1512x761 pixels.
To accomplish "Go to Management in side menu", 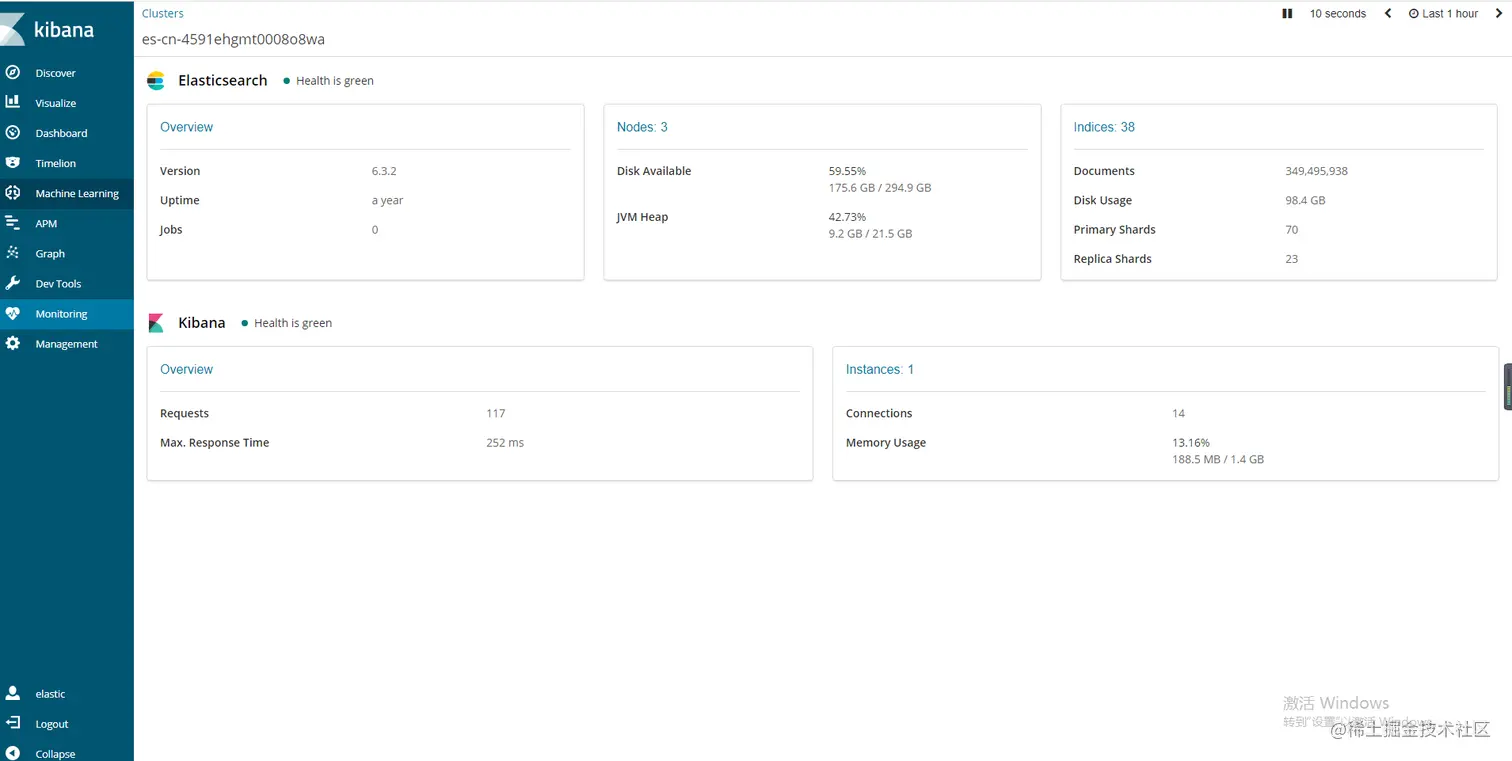I will pyautogui.click(x=67, y=344).
